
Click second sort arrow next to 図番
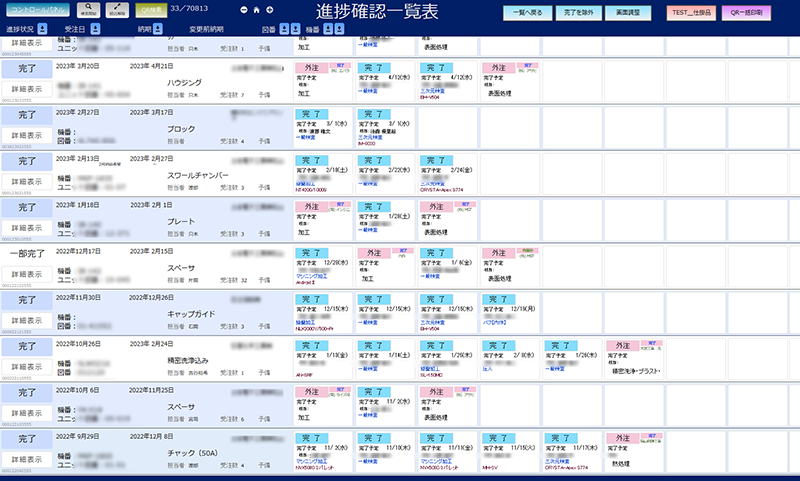294,29
